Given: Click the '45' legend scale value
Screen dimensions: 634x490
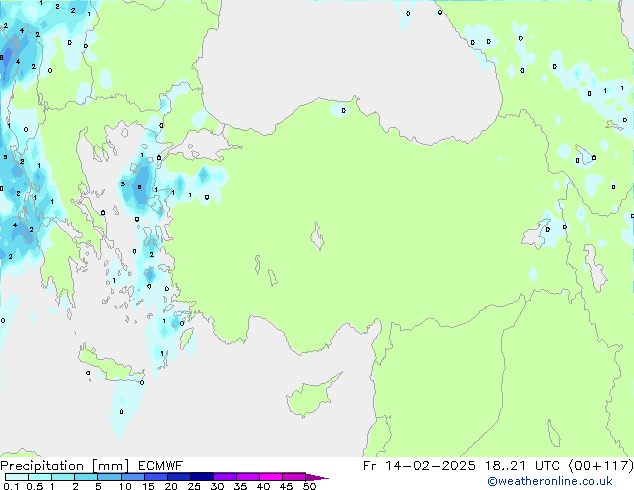Looking at the screenshot, I should [x=286, y=486].
